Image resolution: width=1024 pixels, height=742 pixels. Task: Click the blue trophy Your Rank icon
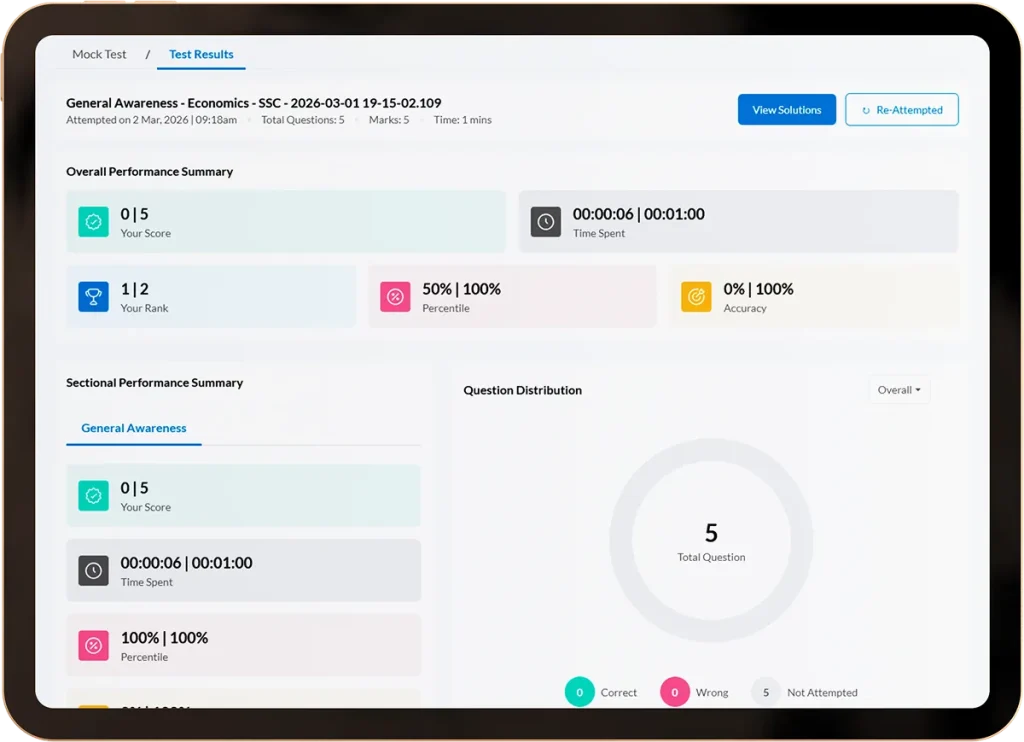click(93, 297)
